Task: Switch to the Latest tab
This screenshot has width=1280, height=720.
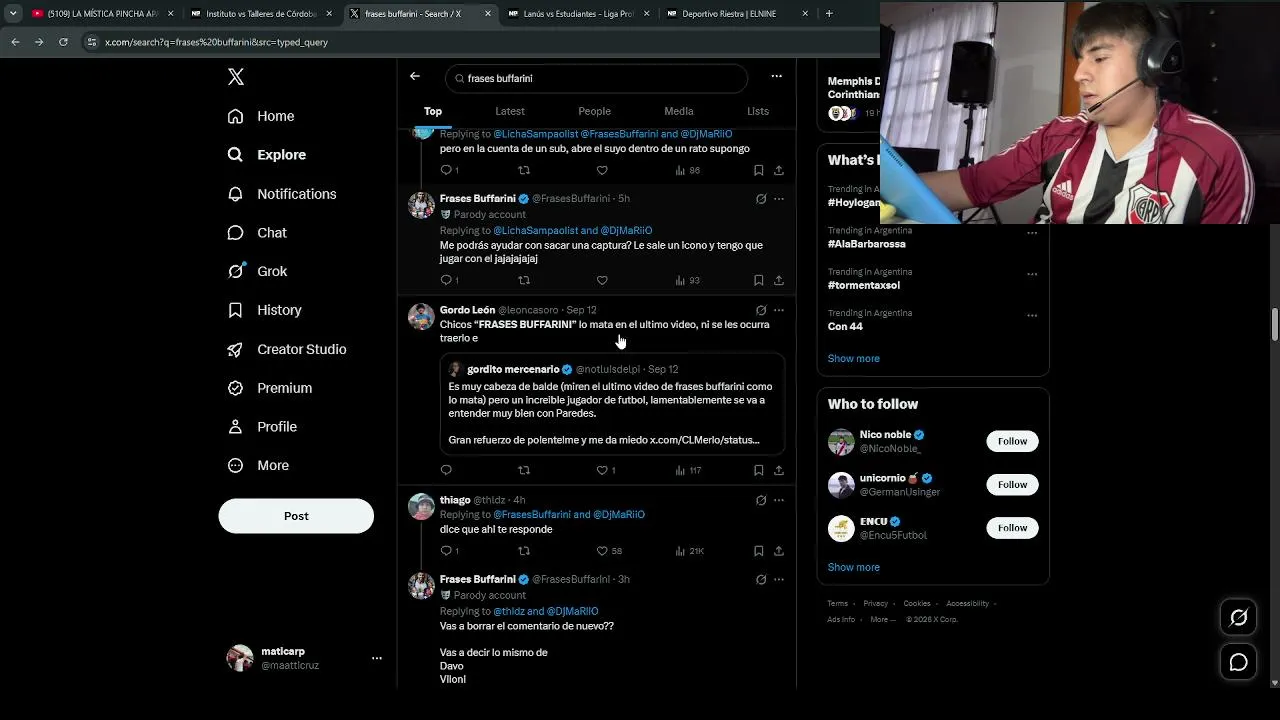Action: (510, 111)
